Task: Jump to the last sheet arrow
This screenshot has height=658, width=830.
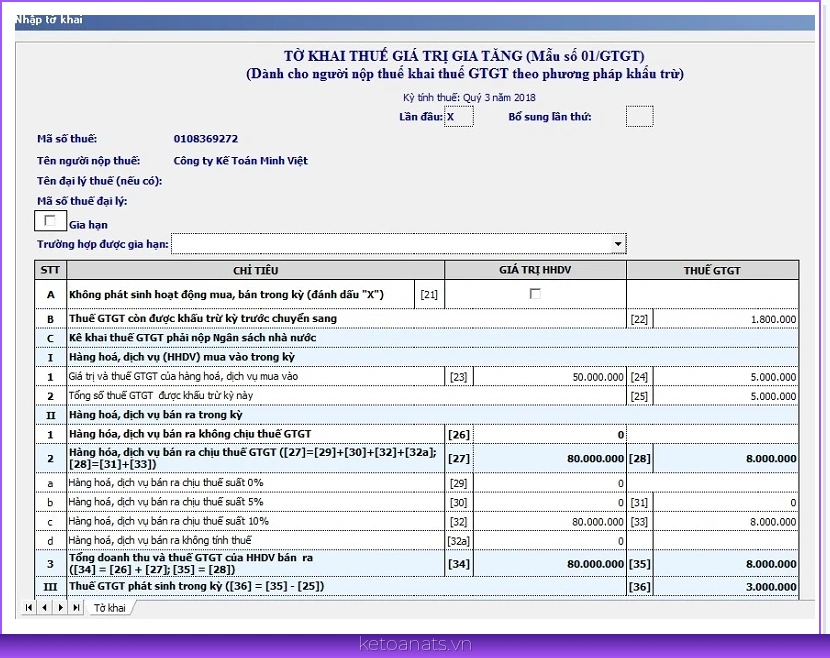Action: pos(76,607)
